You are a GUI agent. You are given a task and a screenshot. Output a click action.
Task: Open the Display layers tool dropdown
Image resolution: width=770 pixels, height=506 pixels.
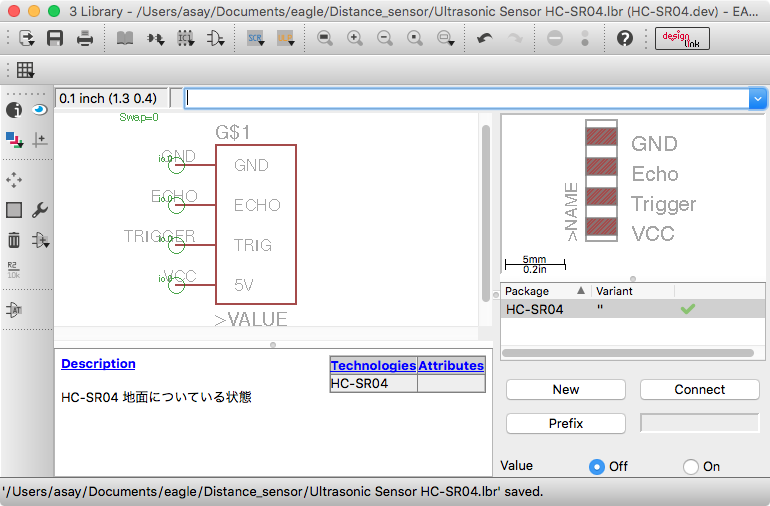click(x=14, y=140)
